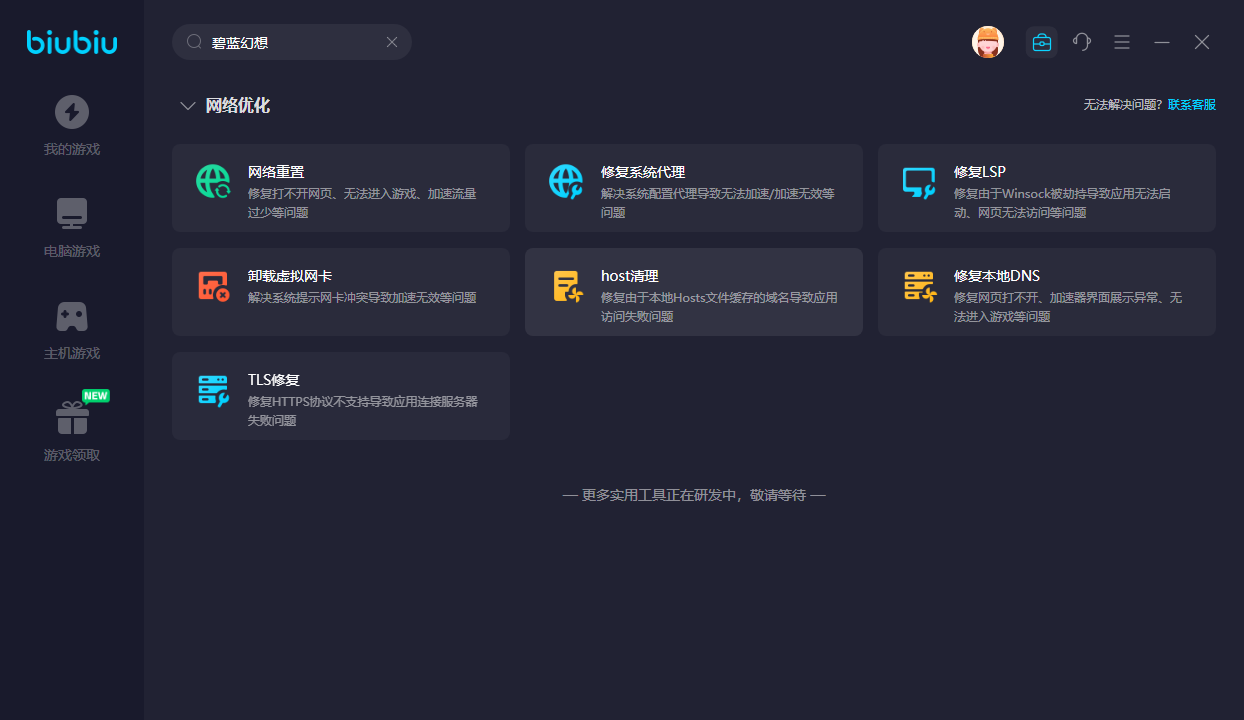
Task: Click the TLS修复 blue server icon
Action: (x=213, y=390)
